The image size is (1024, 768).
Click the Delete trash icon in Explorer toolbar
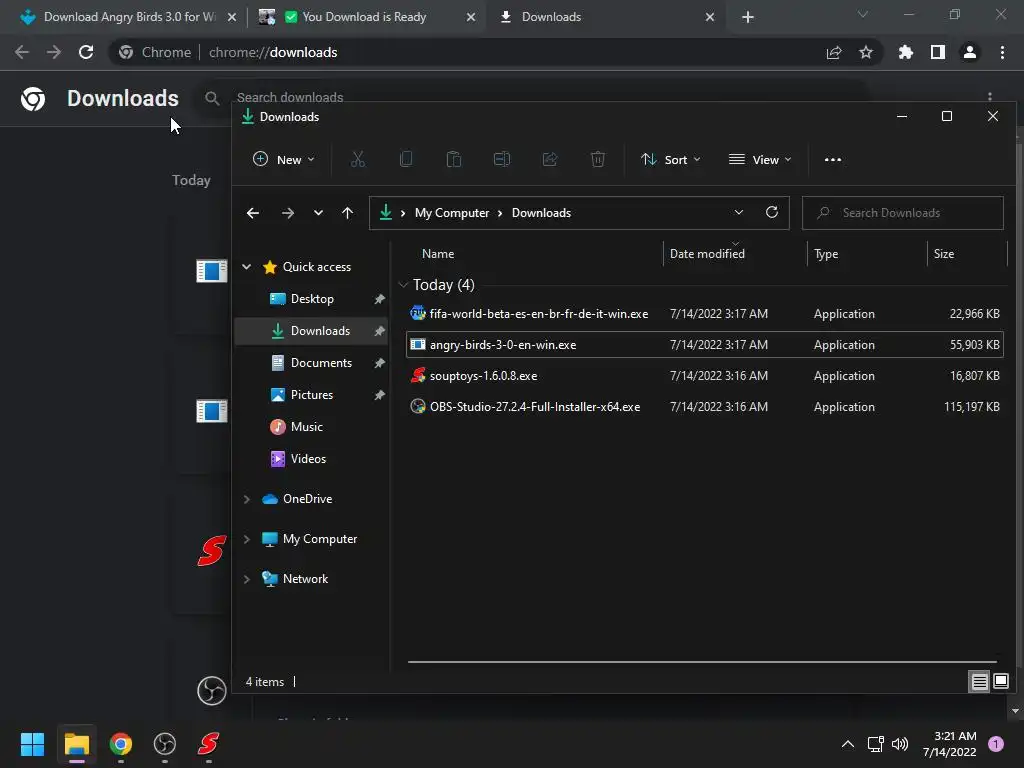pyautogui.click(x=598, y=159)
